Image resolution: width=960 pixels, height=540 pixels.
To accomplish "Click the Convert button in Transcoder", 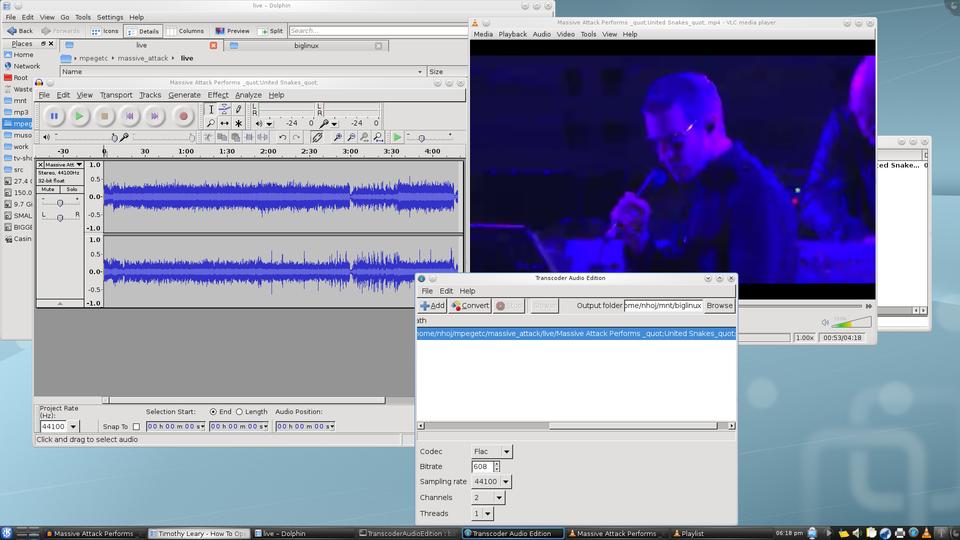I will pos(470,306).
